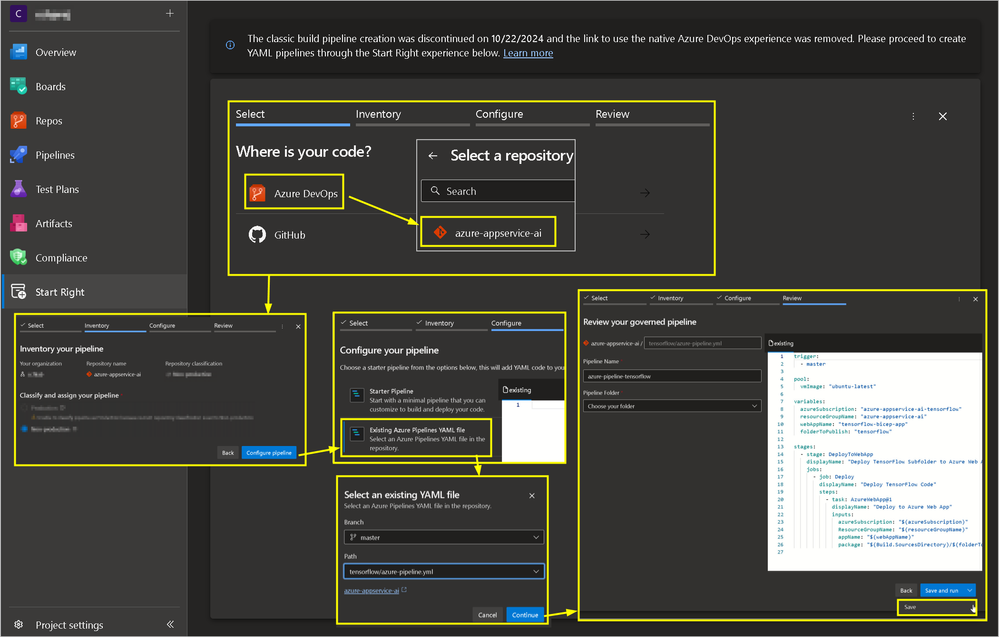Click the Start Right icon in the sidebar

(18, 292)
